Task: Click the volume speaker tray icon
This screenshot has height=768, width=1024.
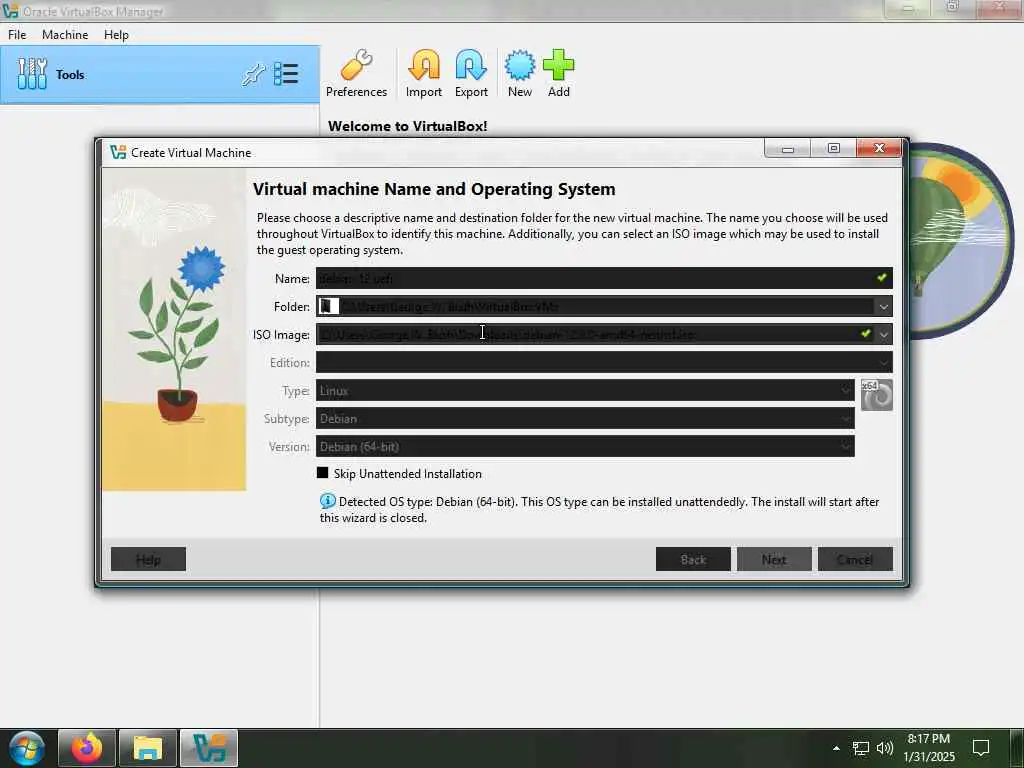Action: click(x=885, y=748)
